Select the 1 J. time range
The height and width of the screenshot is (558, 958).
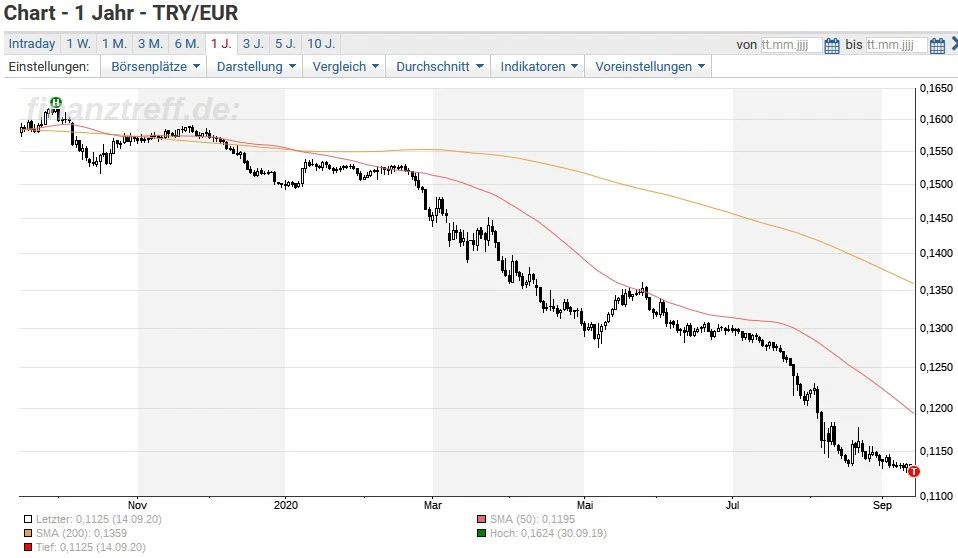point(221,44)
